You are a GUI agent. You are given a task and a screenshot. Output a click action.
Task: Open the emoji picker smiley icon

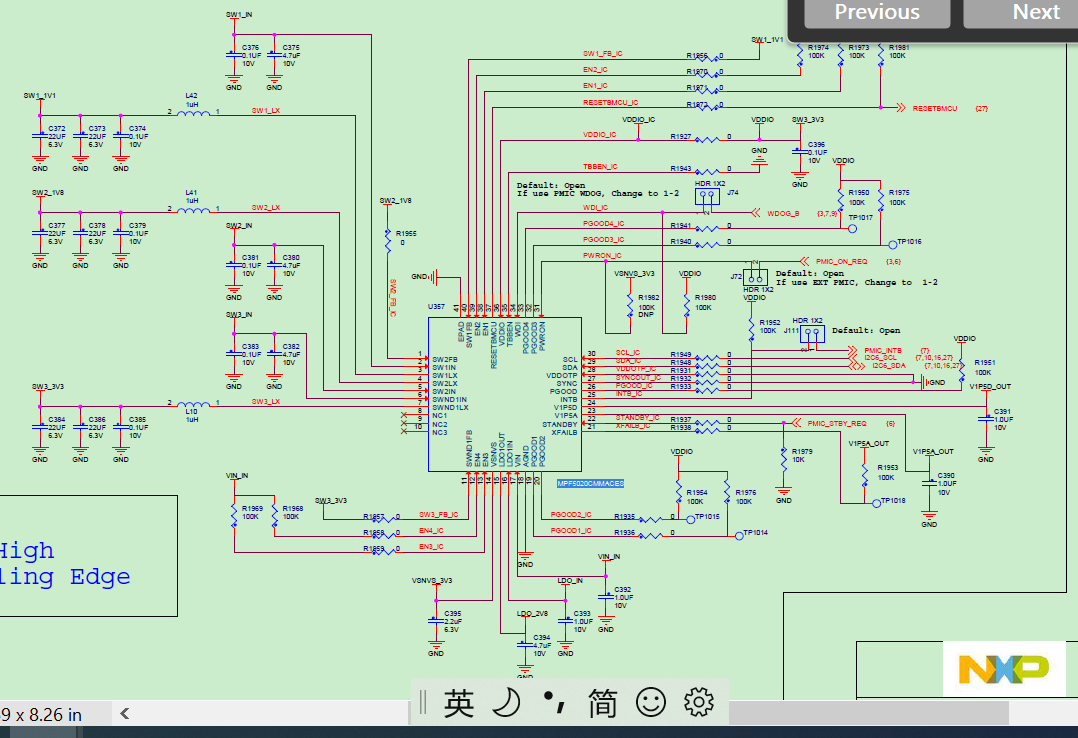click(x=650, y=703)
